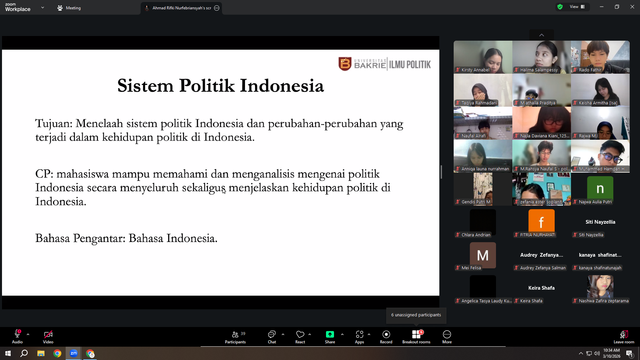640x360 pixels.
Task: Open the View layout menu
Action: (577, 7)
